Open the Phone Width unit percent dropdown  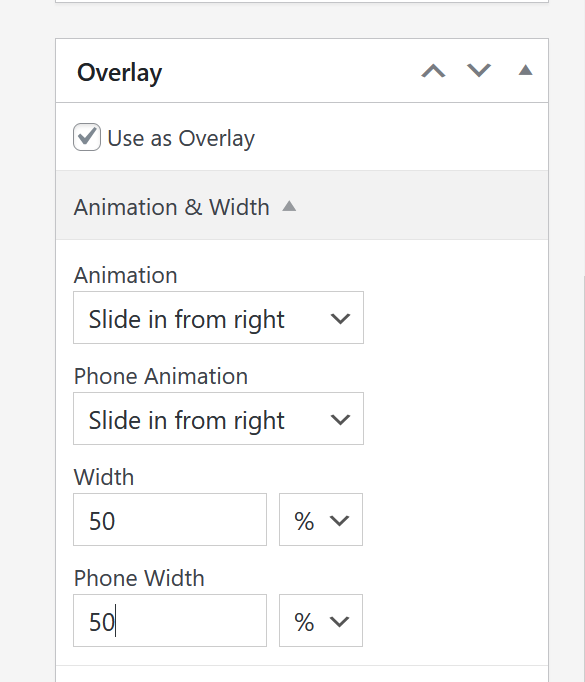(x=321, y=621)
